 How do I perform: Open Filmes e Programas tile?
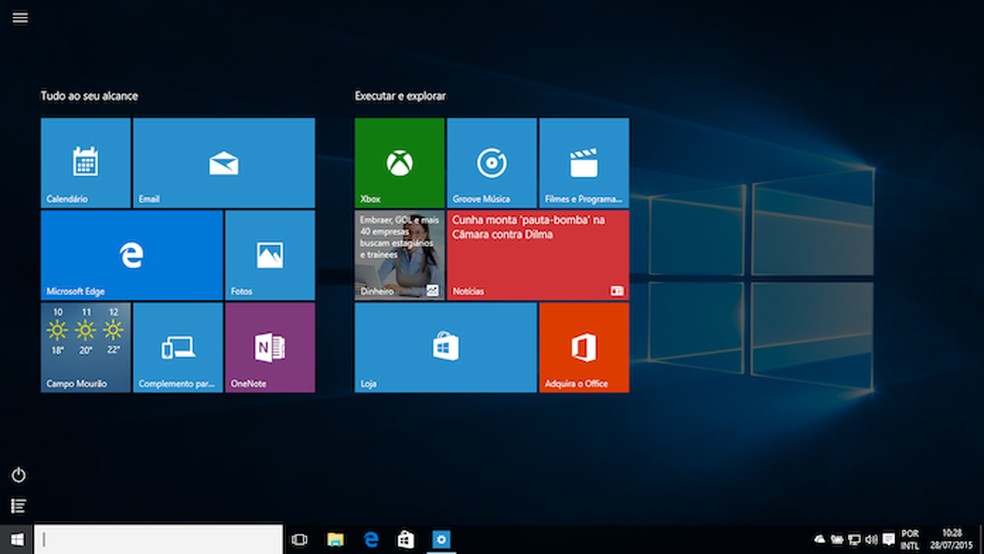583,162
